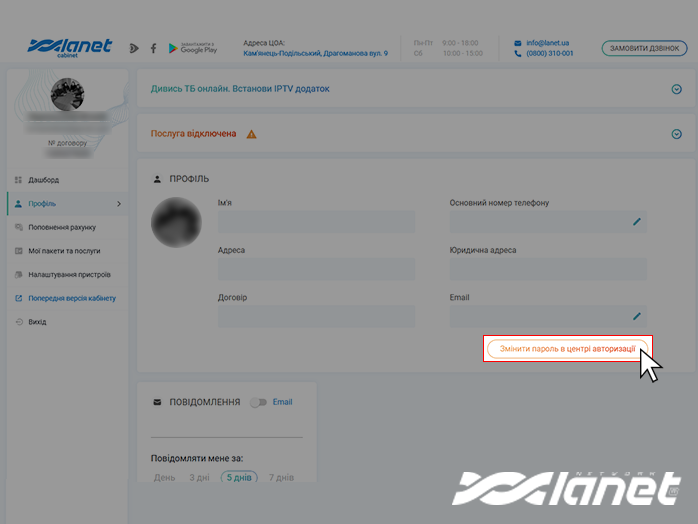Open the Google Play app badge
Screen dimensions: 698x524
click(194, 48)
